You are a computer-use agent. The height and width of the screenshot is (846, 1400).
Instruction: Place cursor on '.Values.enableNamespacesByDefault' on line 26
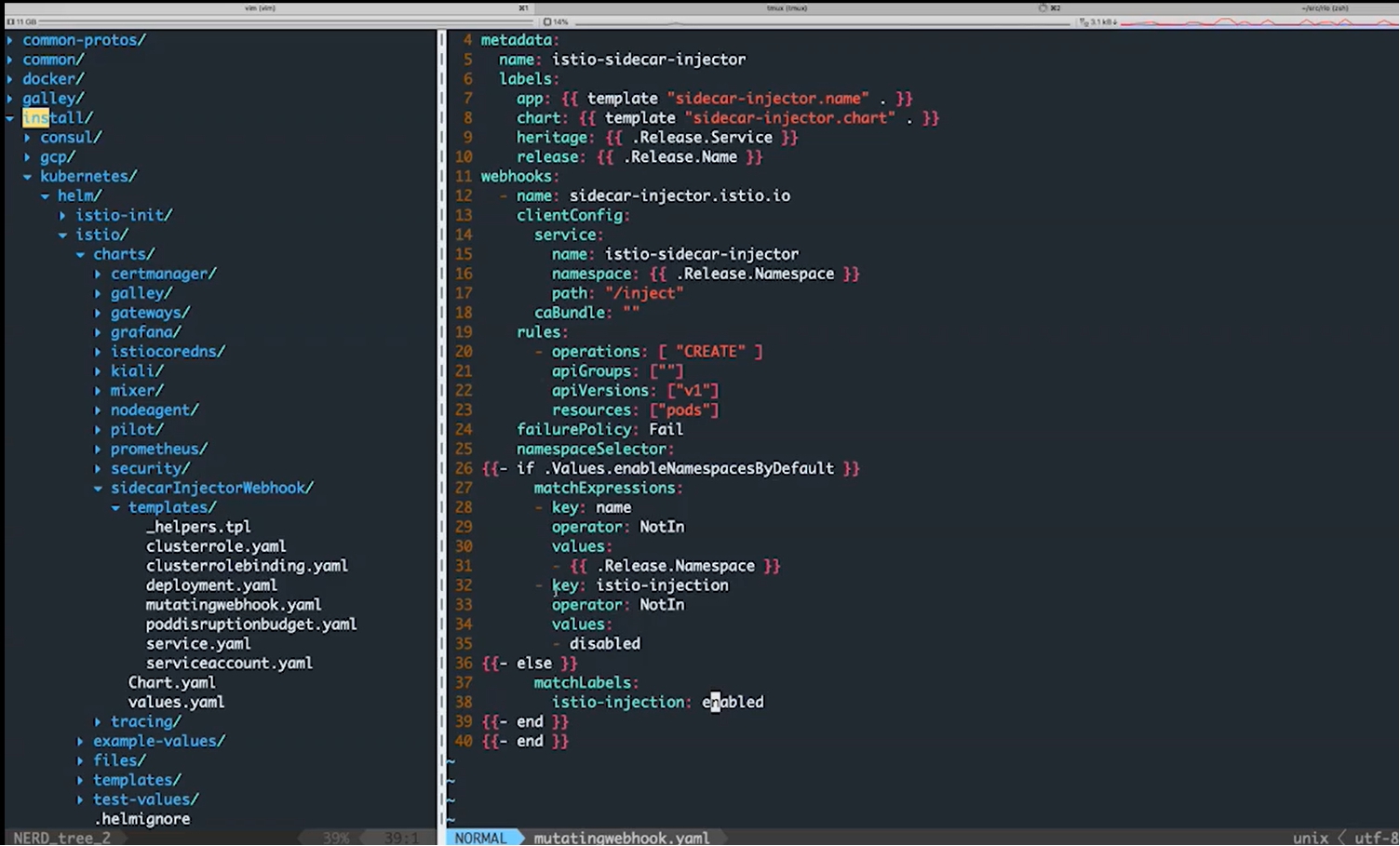(x=688, y=469)
